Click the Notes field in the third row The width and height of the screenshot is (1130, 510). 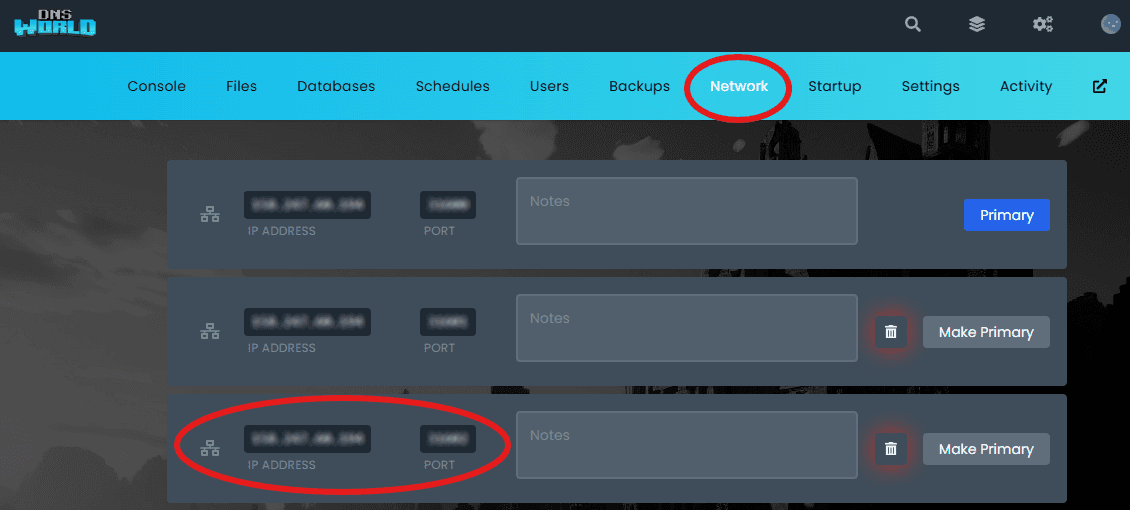(x=687, y=444)
